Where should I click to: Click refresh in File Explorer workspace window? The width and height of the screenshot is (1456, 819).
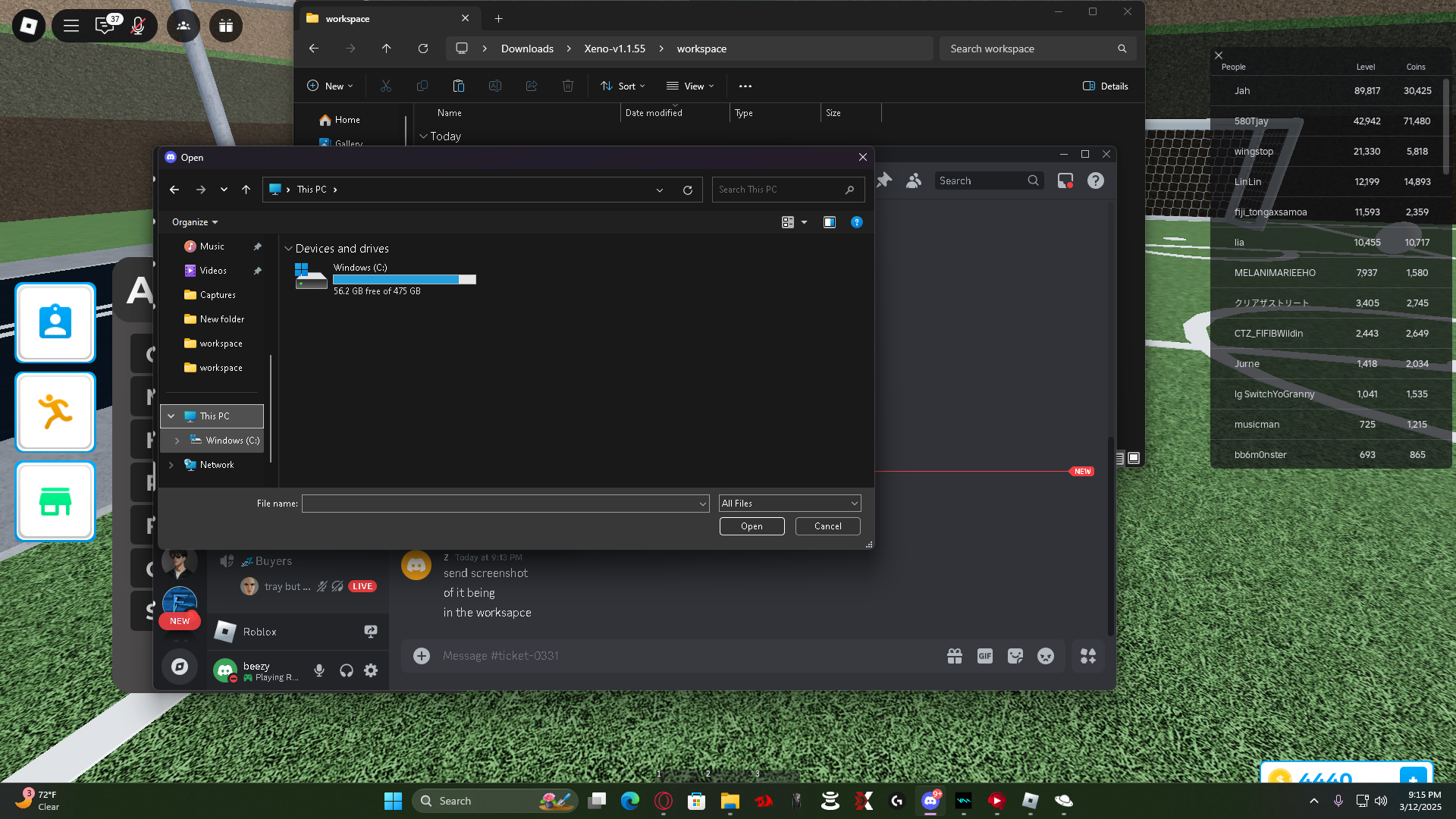423,49
